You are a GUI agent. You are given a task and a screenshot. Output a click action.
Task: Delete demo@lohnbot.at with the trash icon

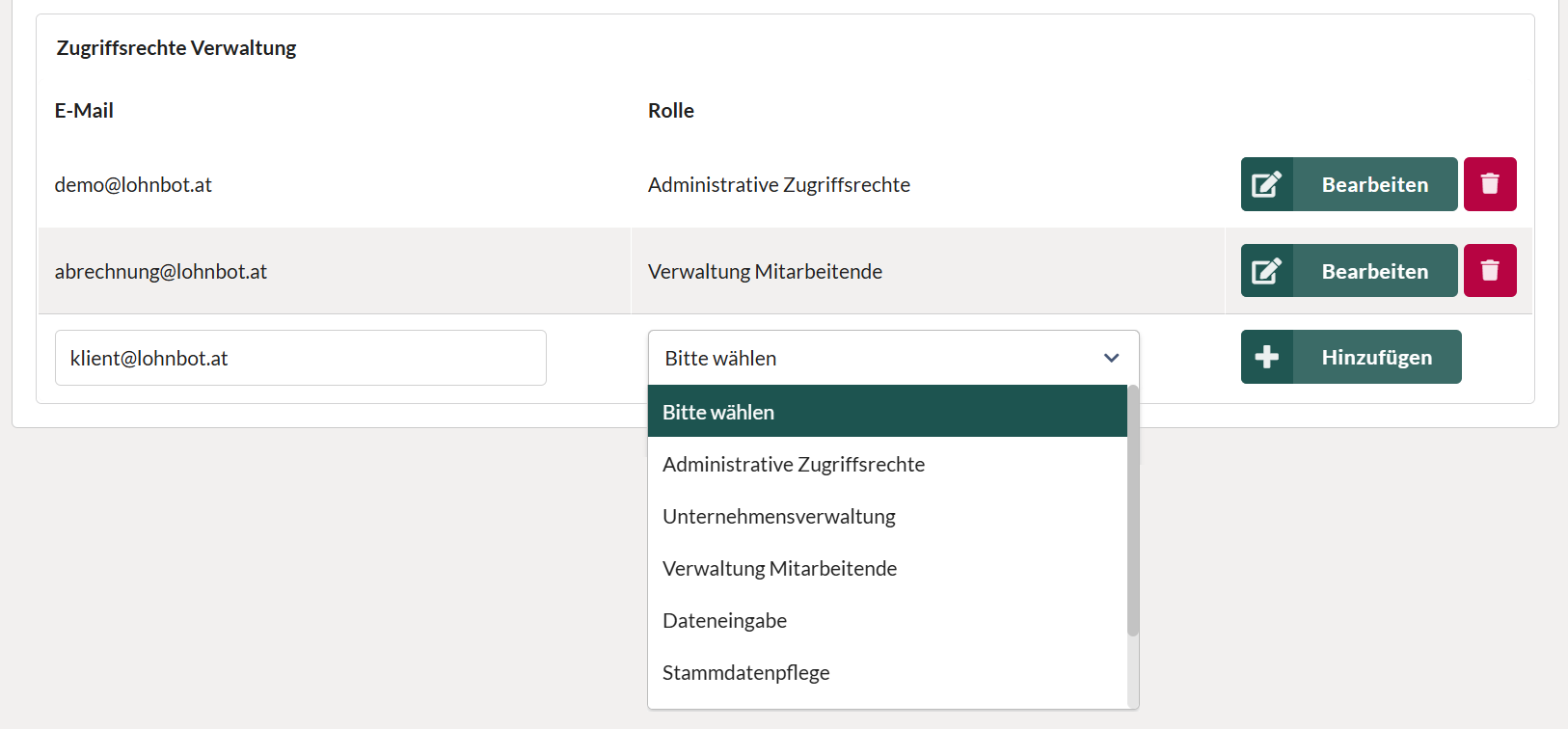(x=1490, y=184)
